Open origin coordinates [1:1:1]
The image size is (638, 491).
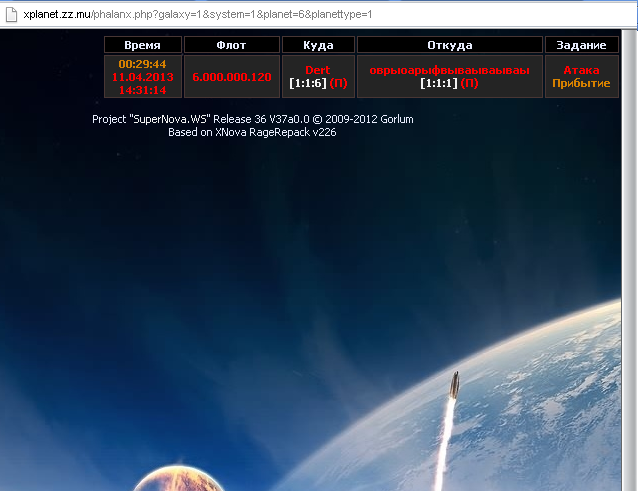(439, 83)
